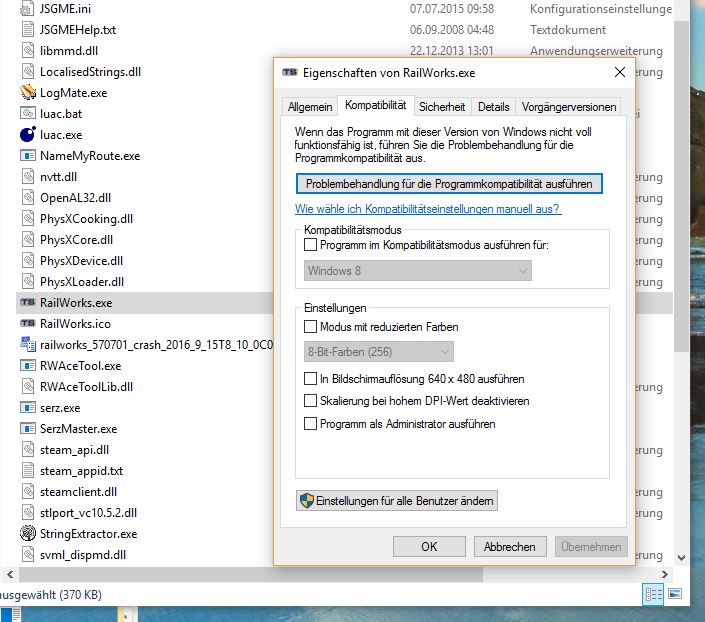Click the JSGMEHelp.txt document icon
The width and height of the screenshot is (705, 622).
point(27,30)
